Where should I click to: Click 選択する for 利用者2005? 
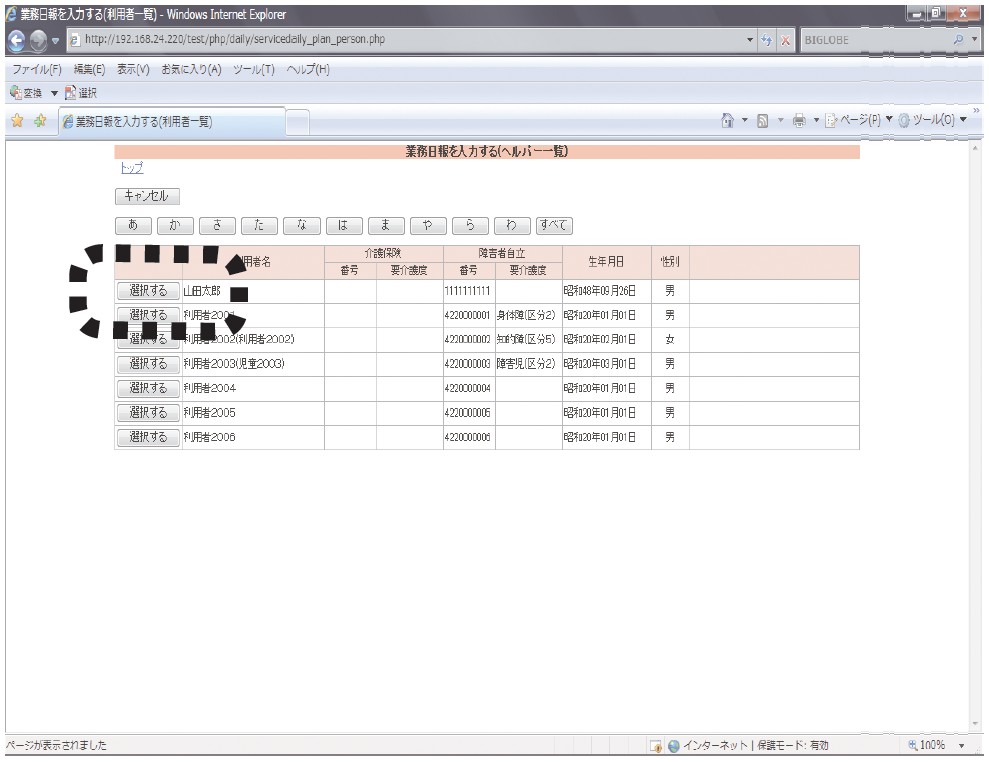[148, 413]
